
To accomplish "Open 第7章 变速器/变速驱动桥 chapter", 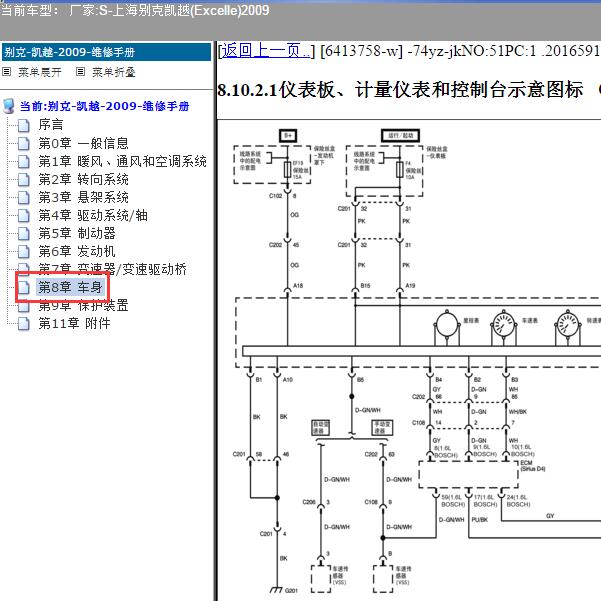I will coord(112,269).
